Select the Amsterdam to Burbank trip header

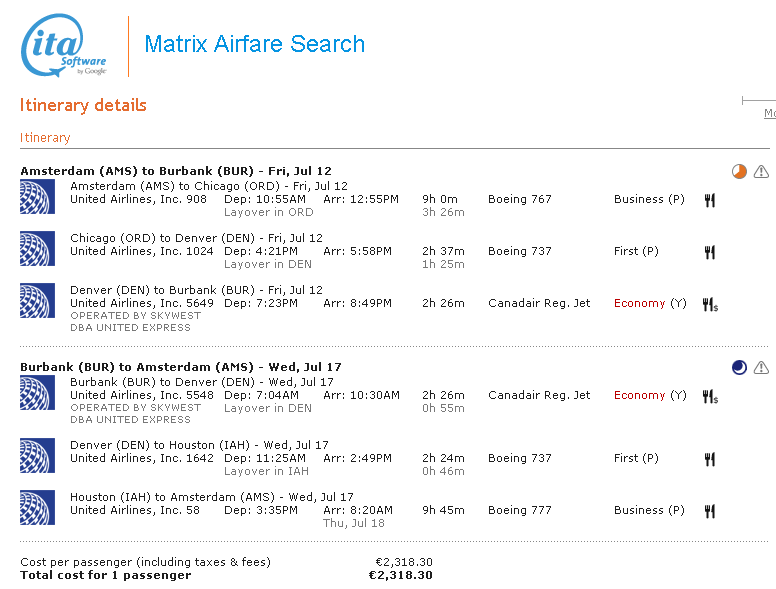[175, 171]
